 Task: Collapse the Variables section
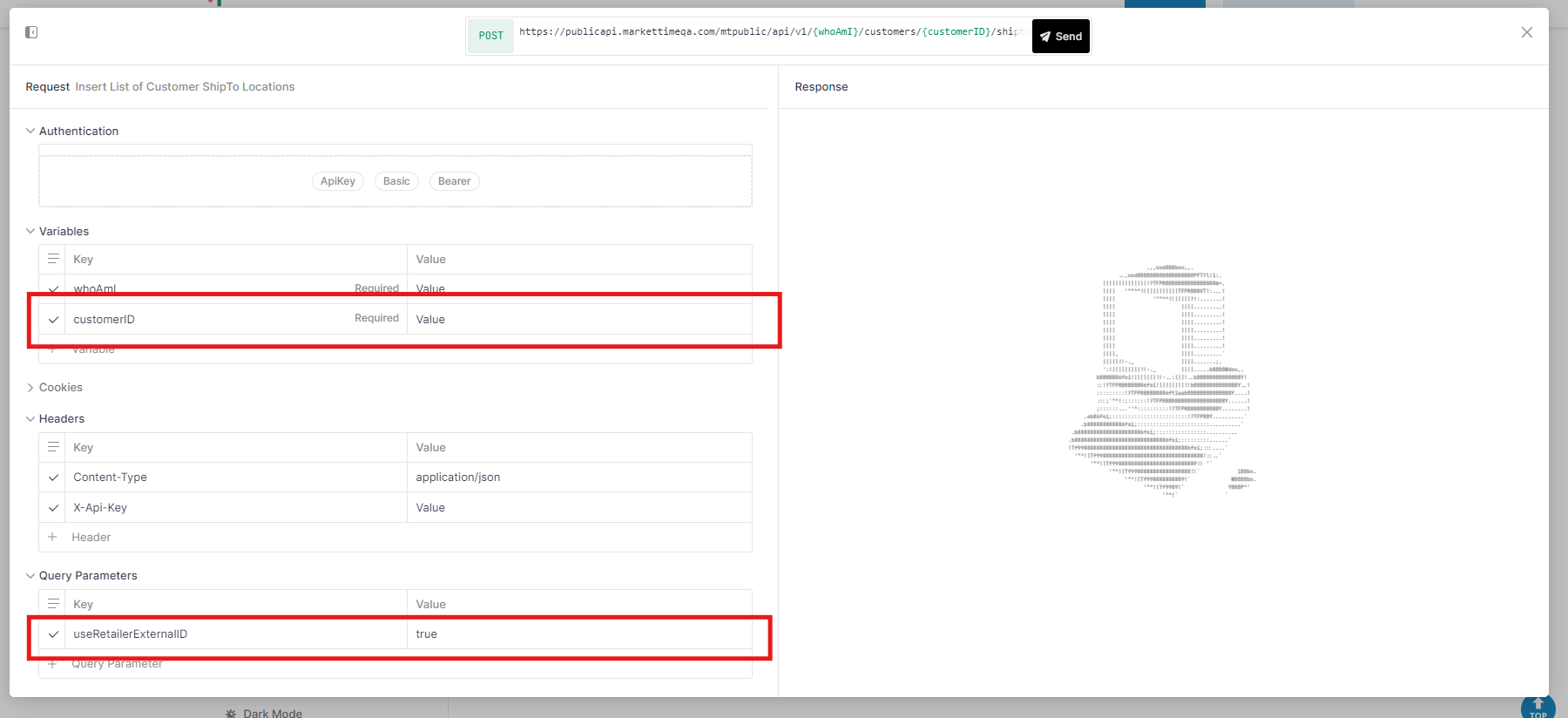tap(30, 231)
